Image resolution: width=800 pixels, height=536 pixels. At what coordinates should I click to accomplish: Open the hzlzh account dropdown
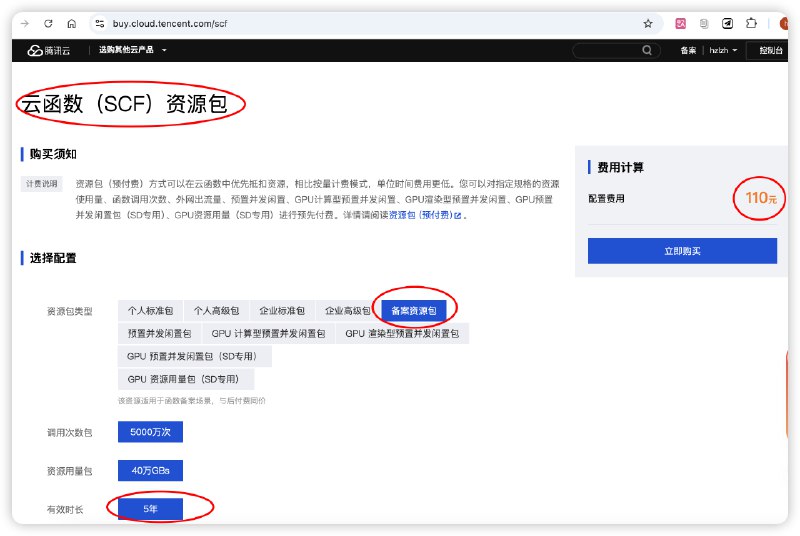coord(723,50)
